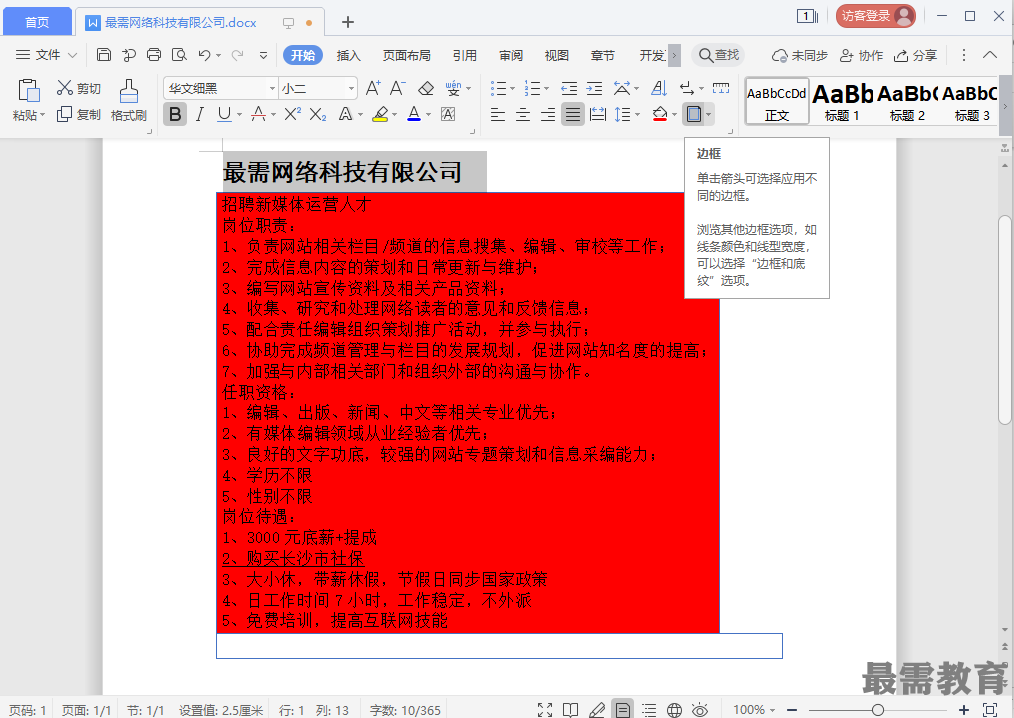Click the 未同步 sync status button
The image size is (1014, 718).
click(x=800, y=55)
